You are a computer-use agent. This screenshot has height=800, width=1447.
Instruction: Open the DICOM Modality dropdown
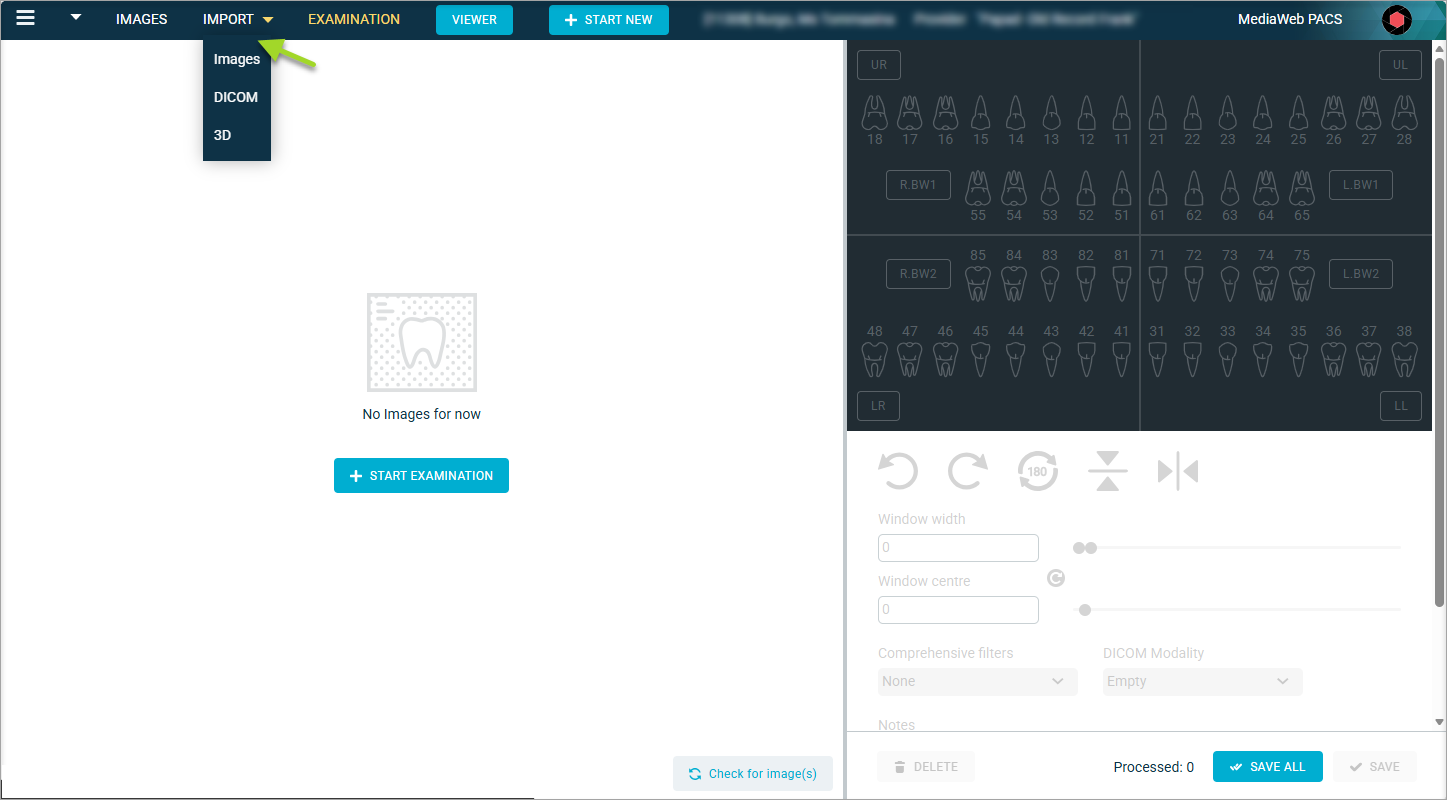pyautogui.click(x=1202, y=682)
